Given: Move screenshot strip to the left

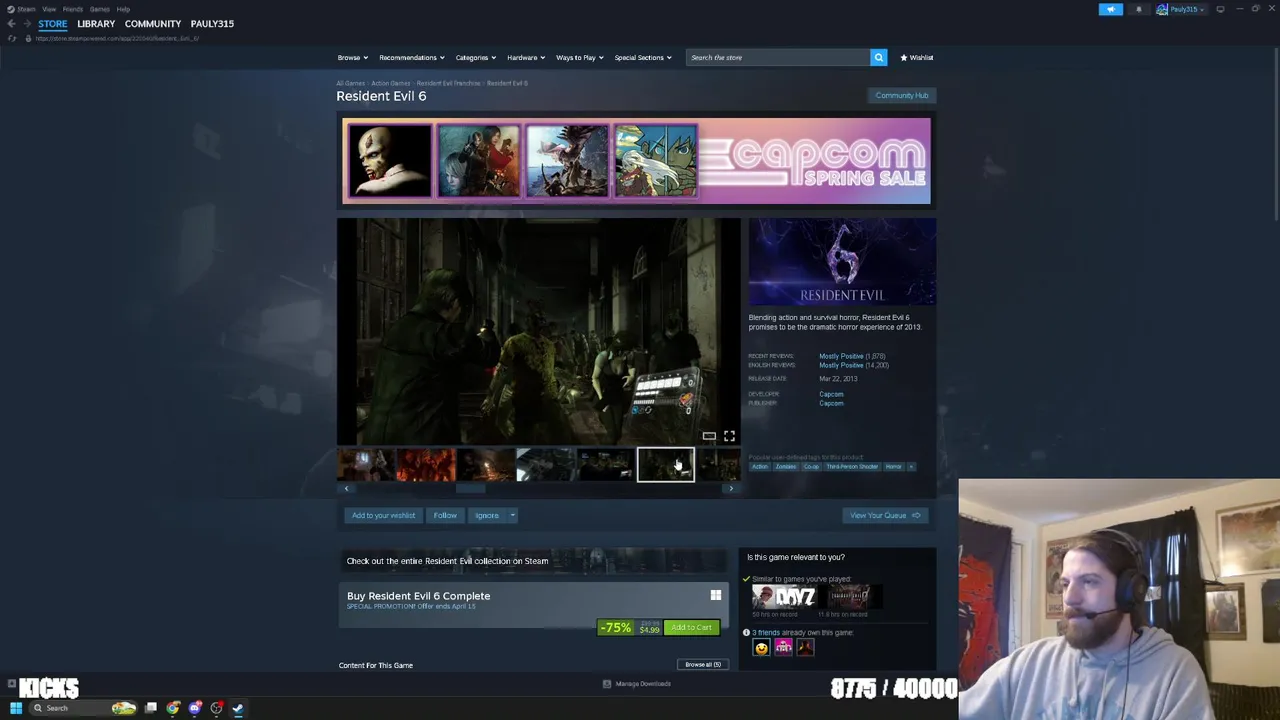Looking at the screenshot, I should coord(346,488).
